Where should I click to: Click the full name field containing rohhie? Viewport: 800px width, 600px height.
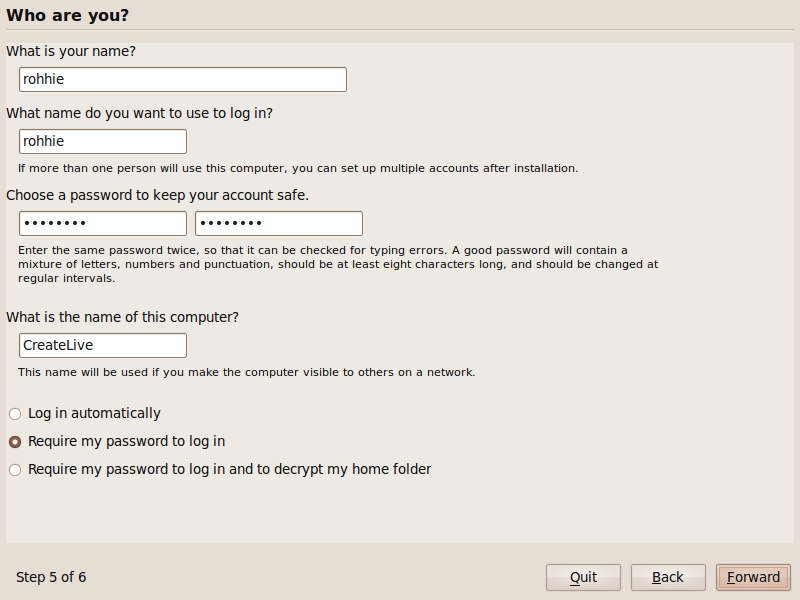[183, 80]
